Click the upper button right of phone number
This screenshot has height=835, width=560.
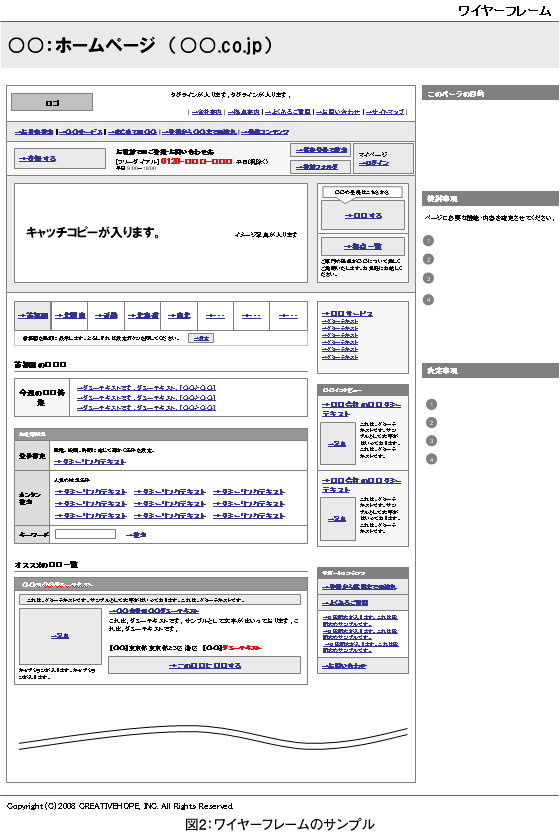coord(320,150)
